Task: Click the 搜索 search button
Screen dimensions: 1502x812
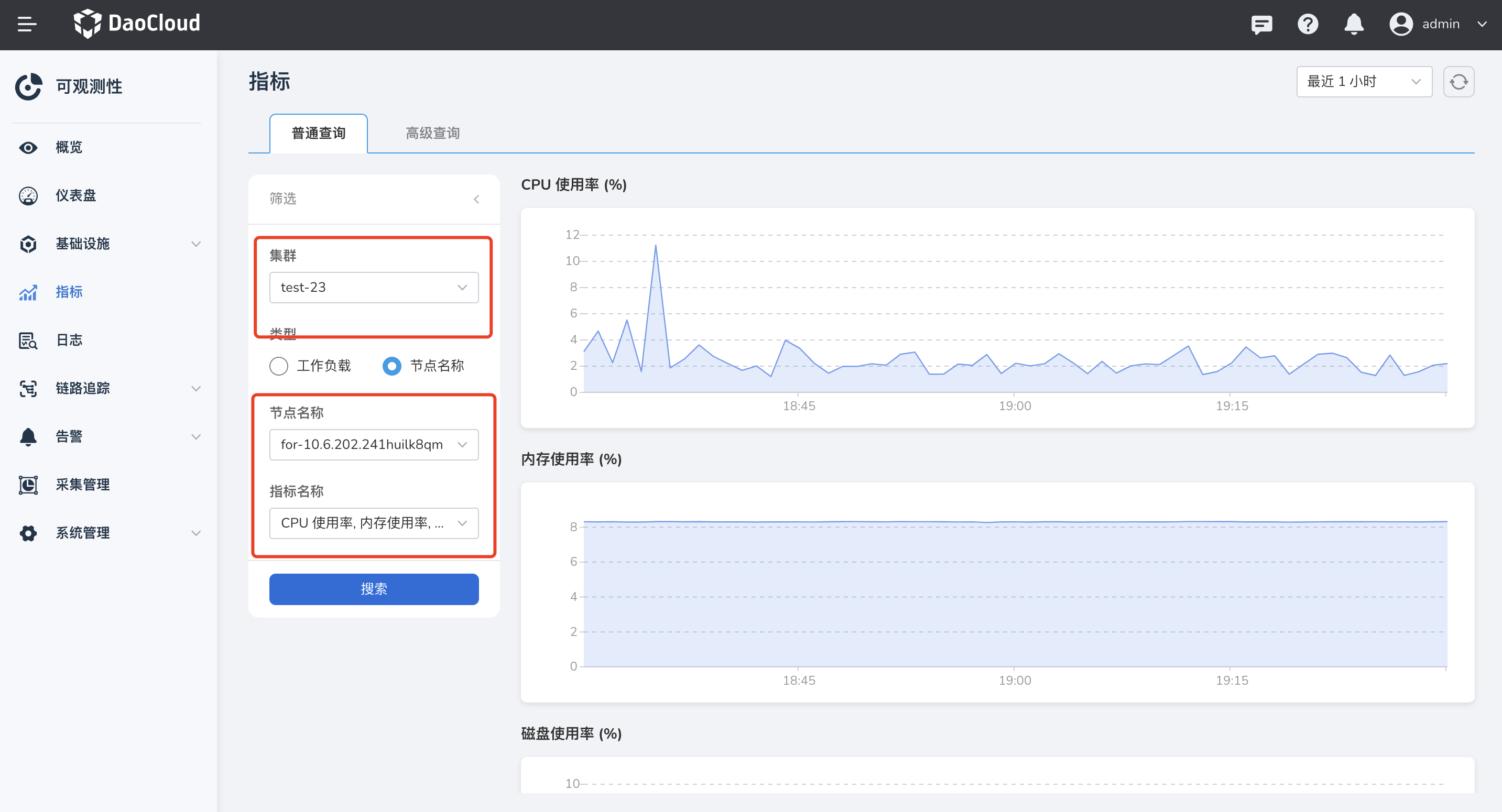Action: click(374, 589)
